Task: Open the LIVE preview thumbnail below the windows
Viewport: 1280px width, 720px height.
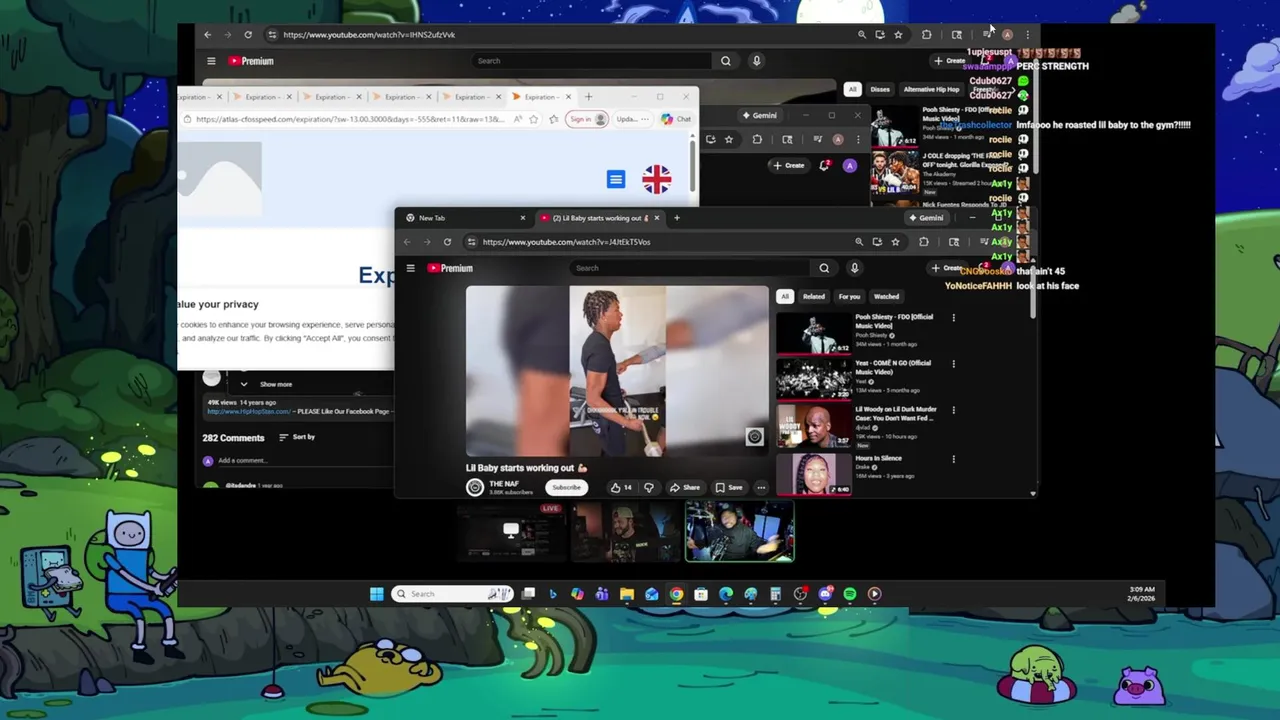Action: click(510, 532)
